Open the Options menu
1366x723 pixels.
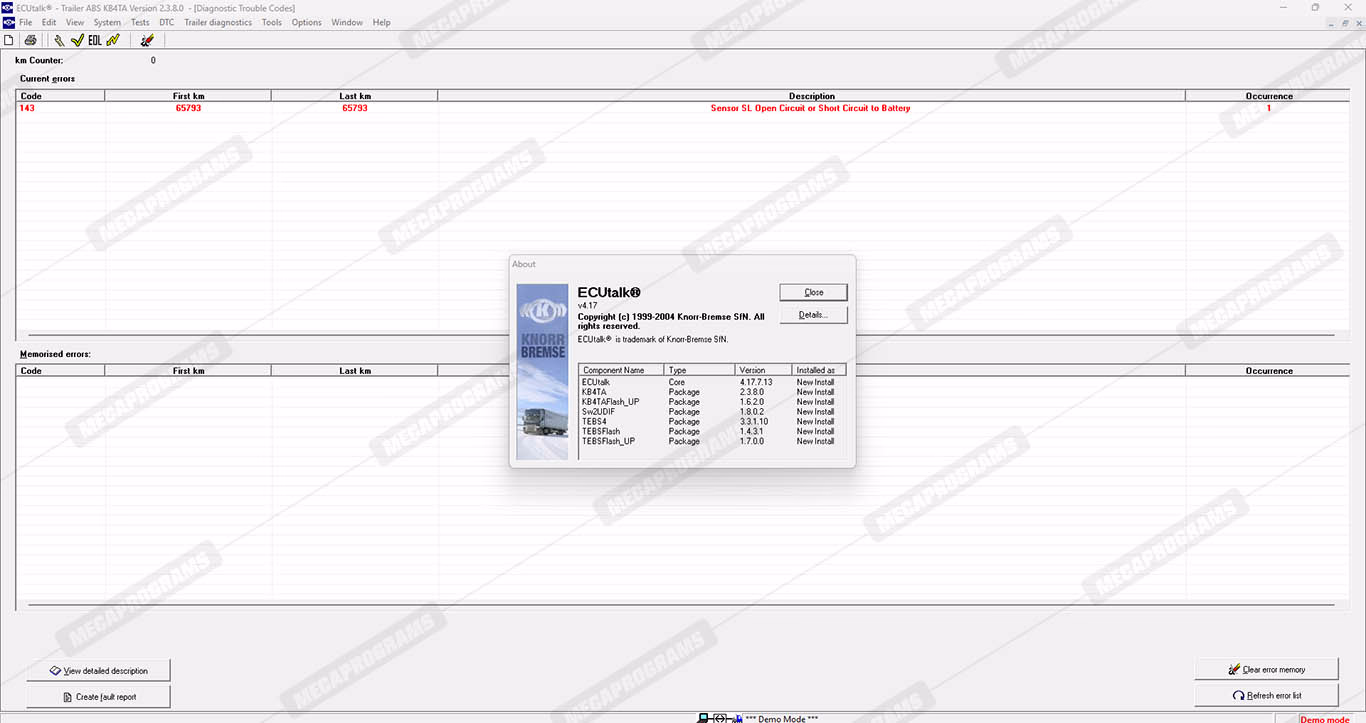point(306,22)
